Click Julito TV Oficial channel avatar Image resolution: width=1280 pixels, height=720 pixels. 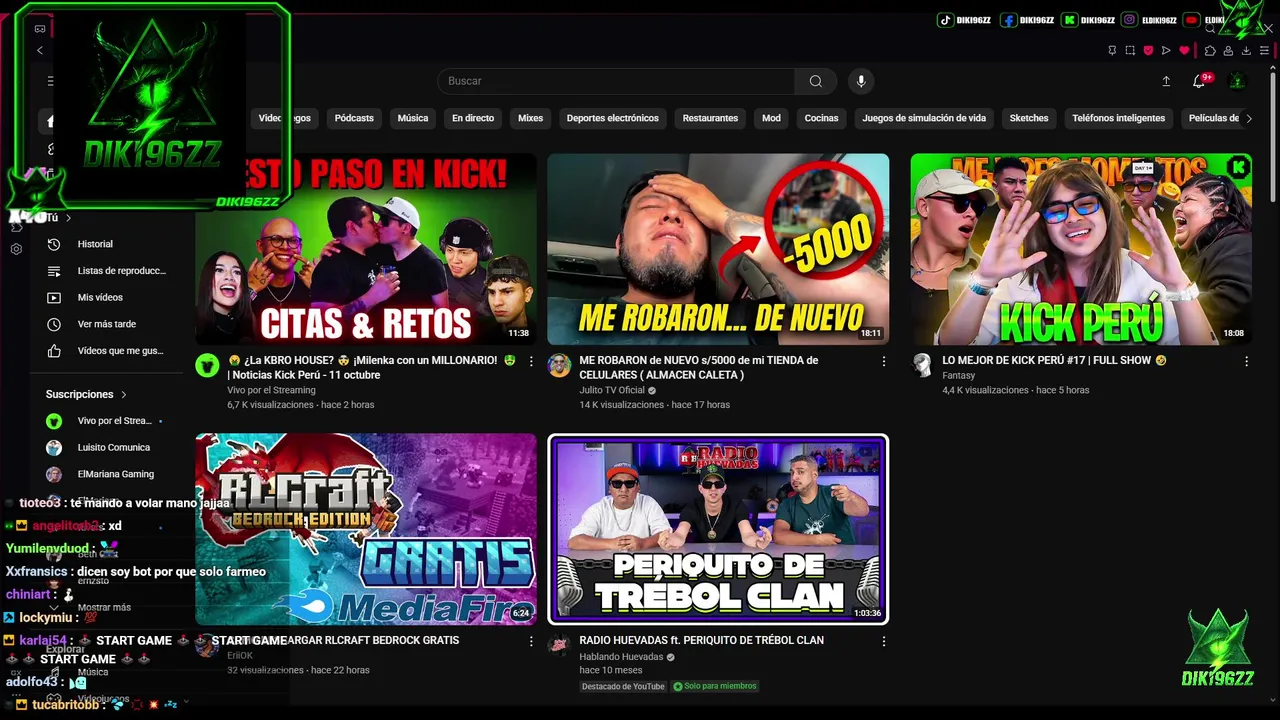559,365
